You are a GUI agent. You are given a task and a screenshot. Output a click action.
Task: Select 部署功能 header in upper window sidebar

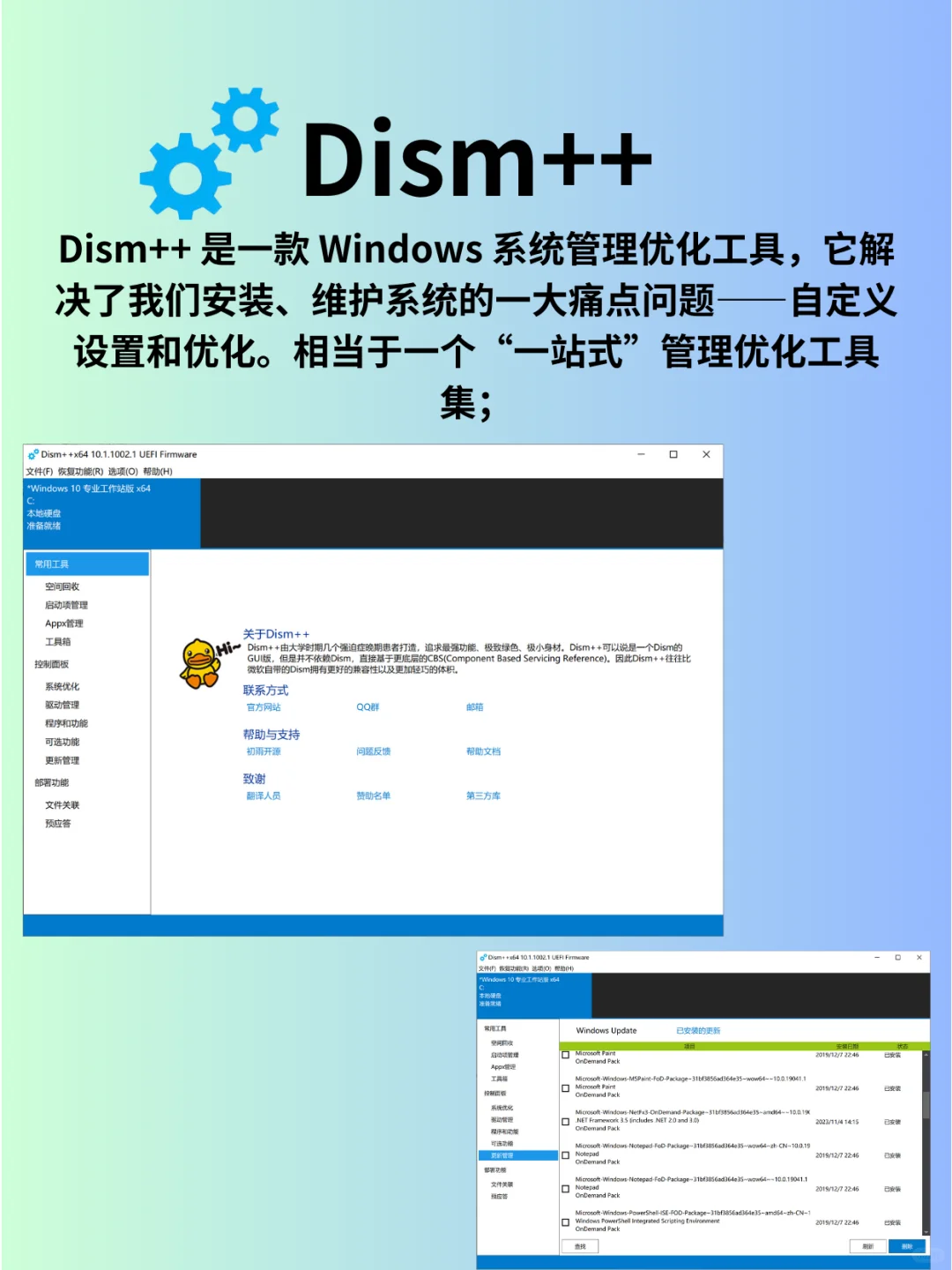point(51,782)
